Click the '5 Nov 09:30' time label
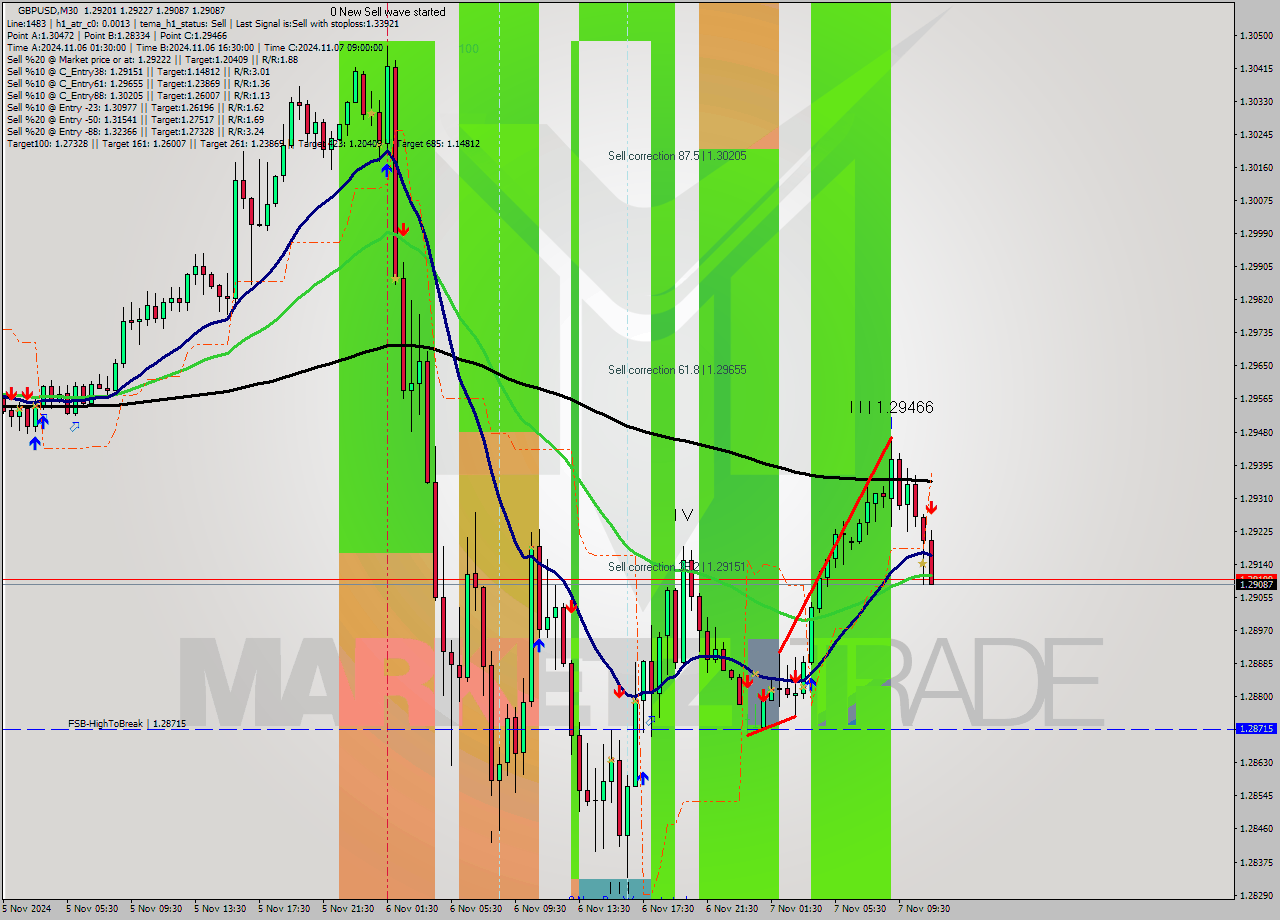 click(x=156, y=909)
